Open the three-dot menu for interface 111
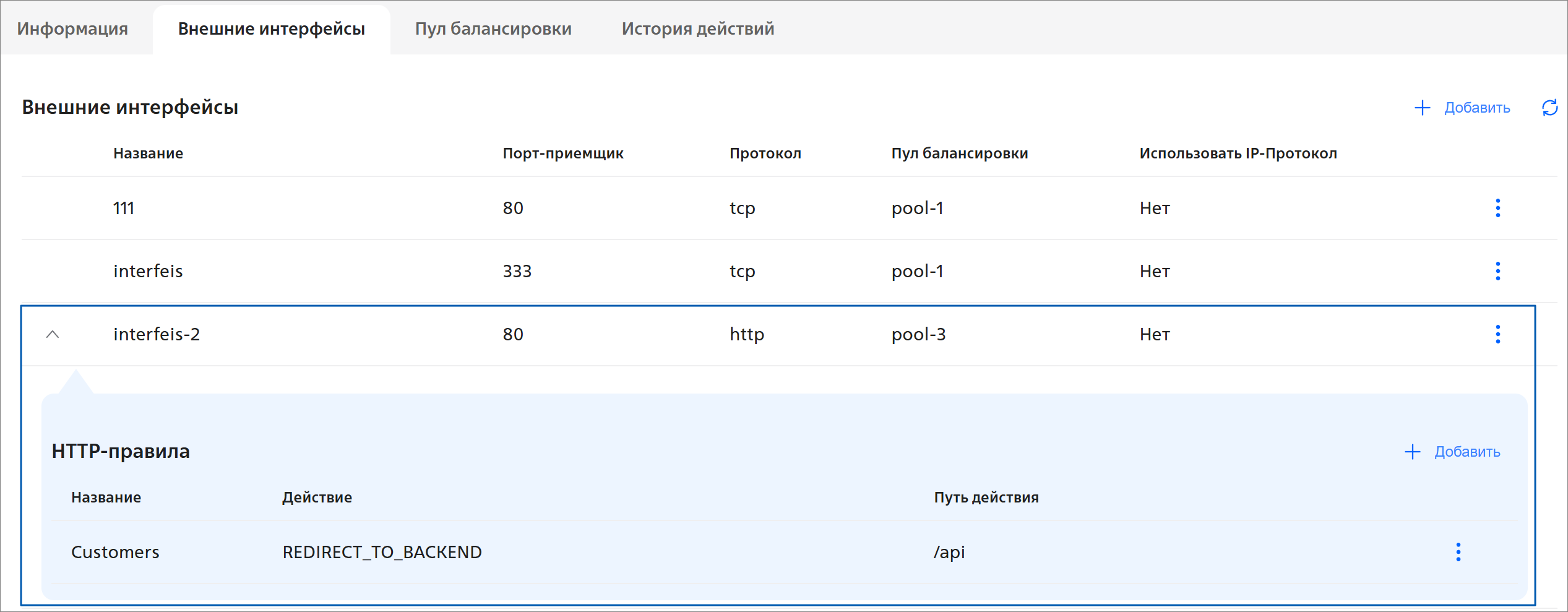The height and width of the screenshot is (612, 1568). coord(1497,208)
